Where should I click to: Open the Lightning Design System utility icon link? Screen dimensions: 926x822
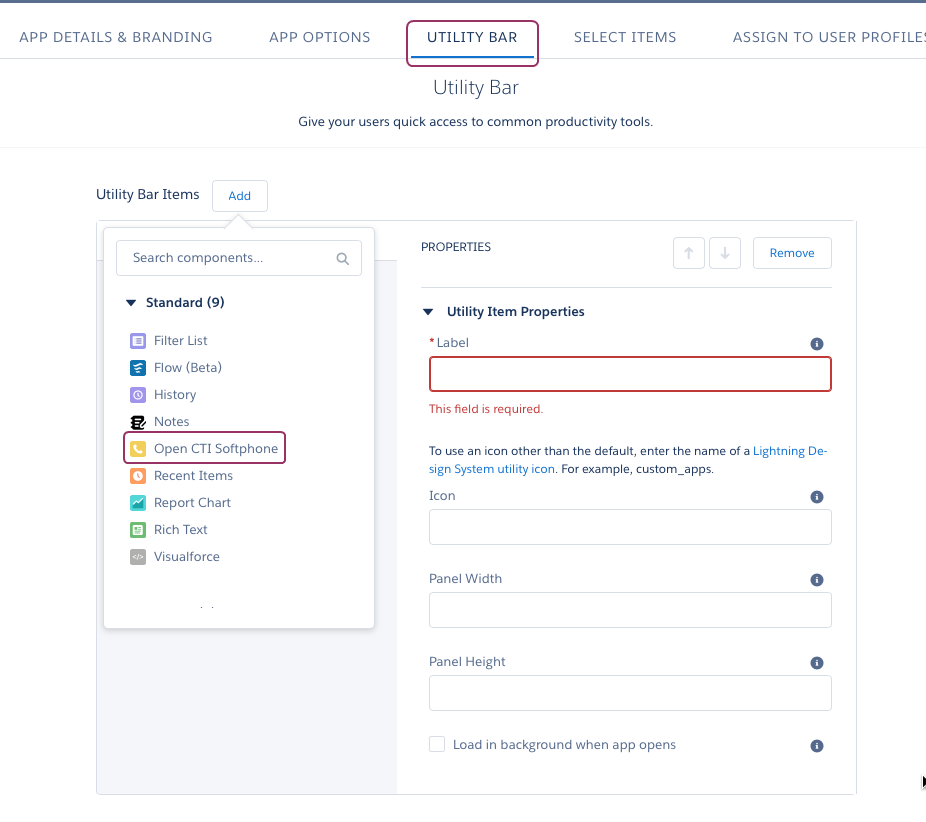point(628,460)
